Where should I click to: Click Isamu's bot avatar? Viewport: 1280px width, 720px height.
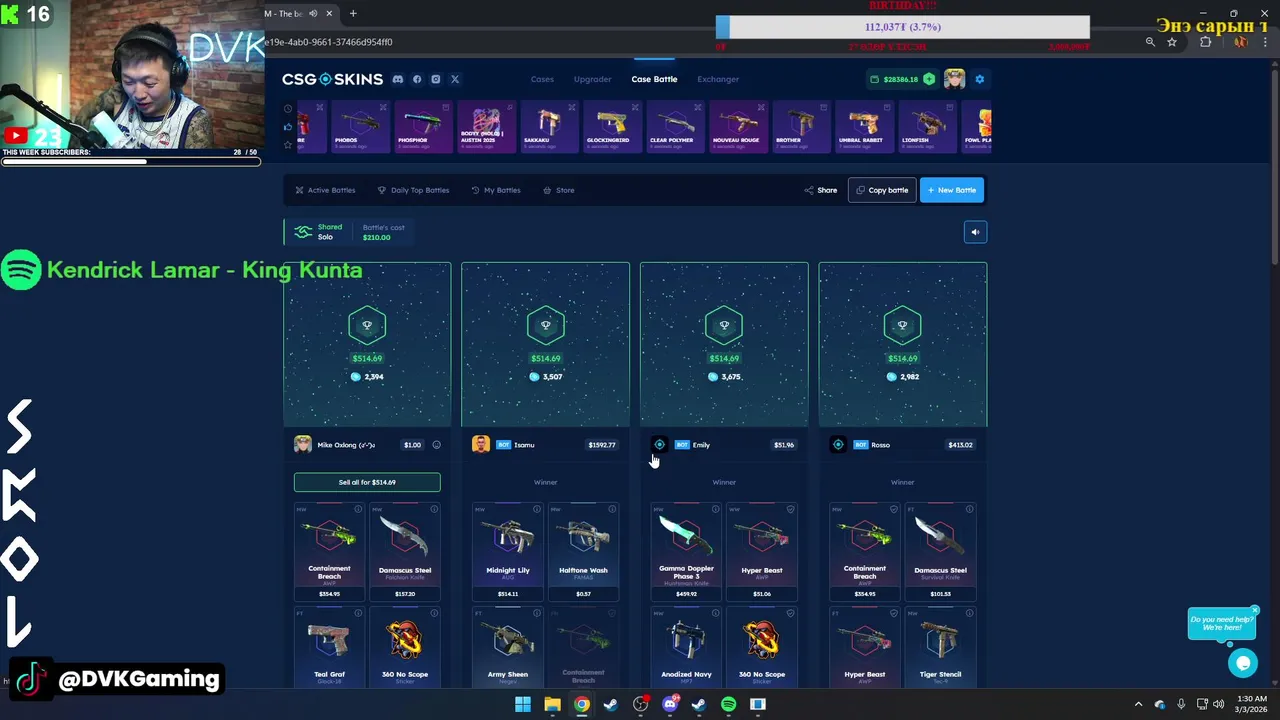[x=481, y=445]
